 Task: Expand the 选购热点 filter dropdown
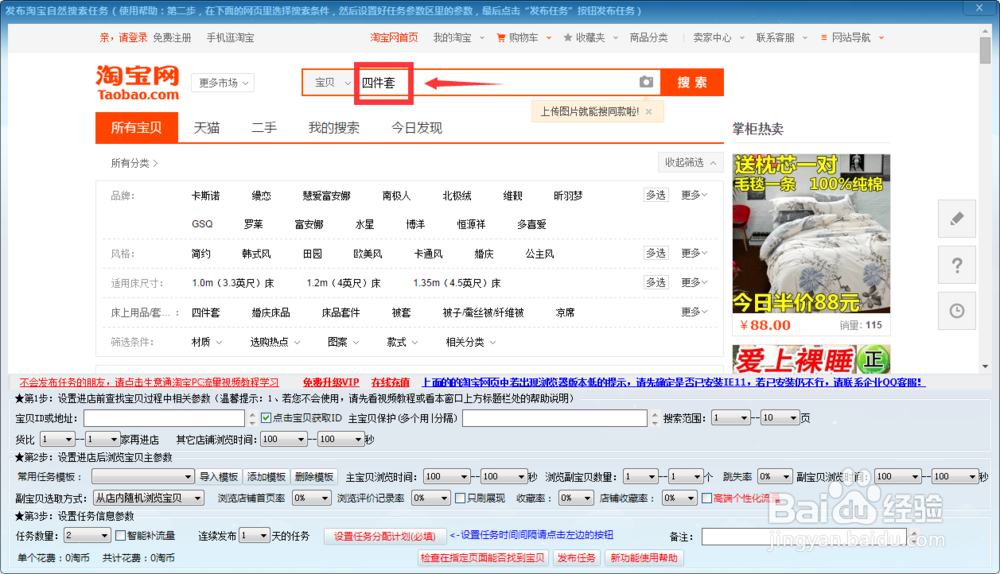pos(275,342)
